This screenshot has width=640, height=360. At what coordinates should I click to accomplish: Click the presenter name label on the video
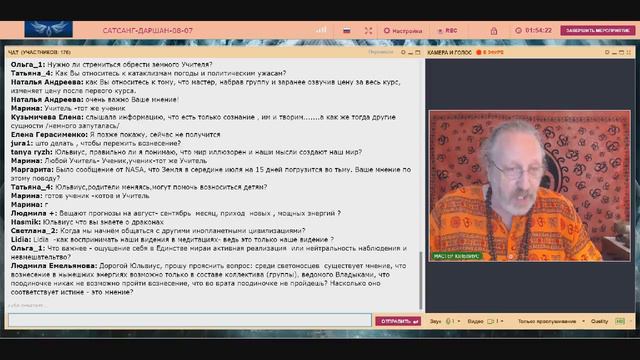coord(457,256)
